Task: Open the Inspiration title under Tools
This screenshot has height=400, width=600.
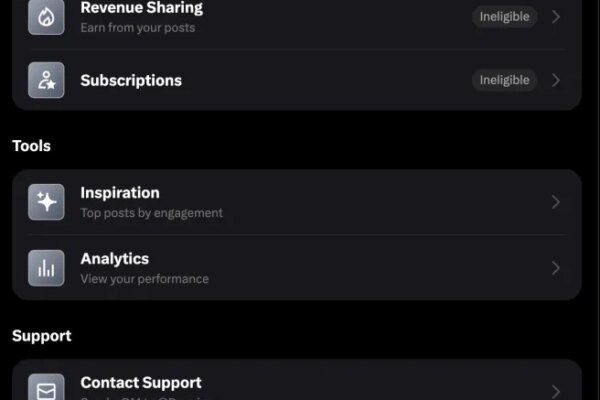Action: click(120, 192)
